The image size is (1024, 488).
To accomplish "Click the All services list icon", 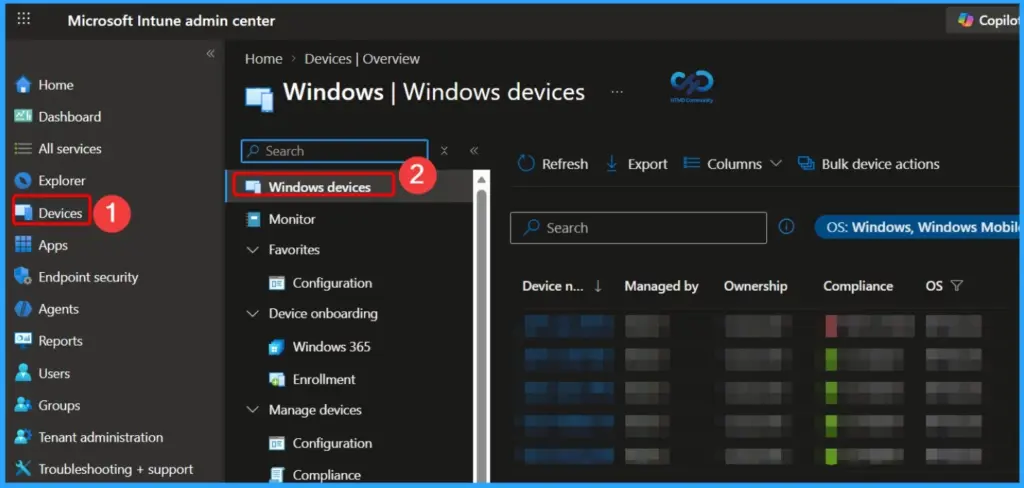I will [23, 149].
